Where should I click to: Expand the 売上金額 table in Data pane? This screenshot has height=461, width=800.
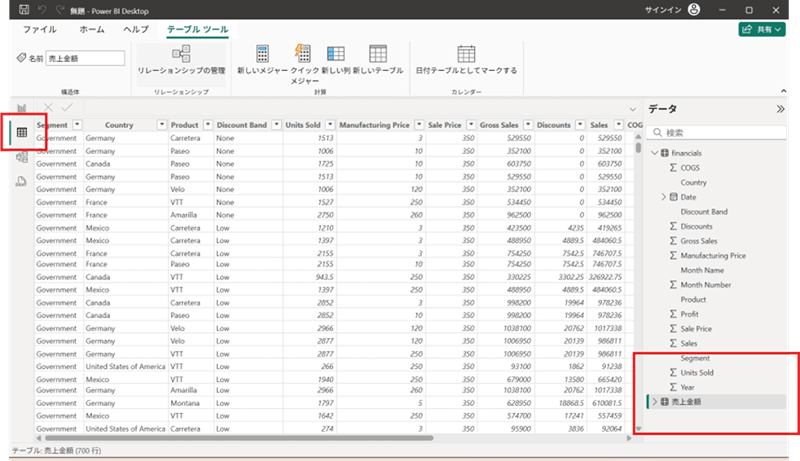(654, 401)
